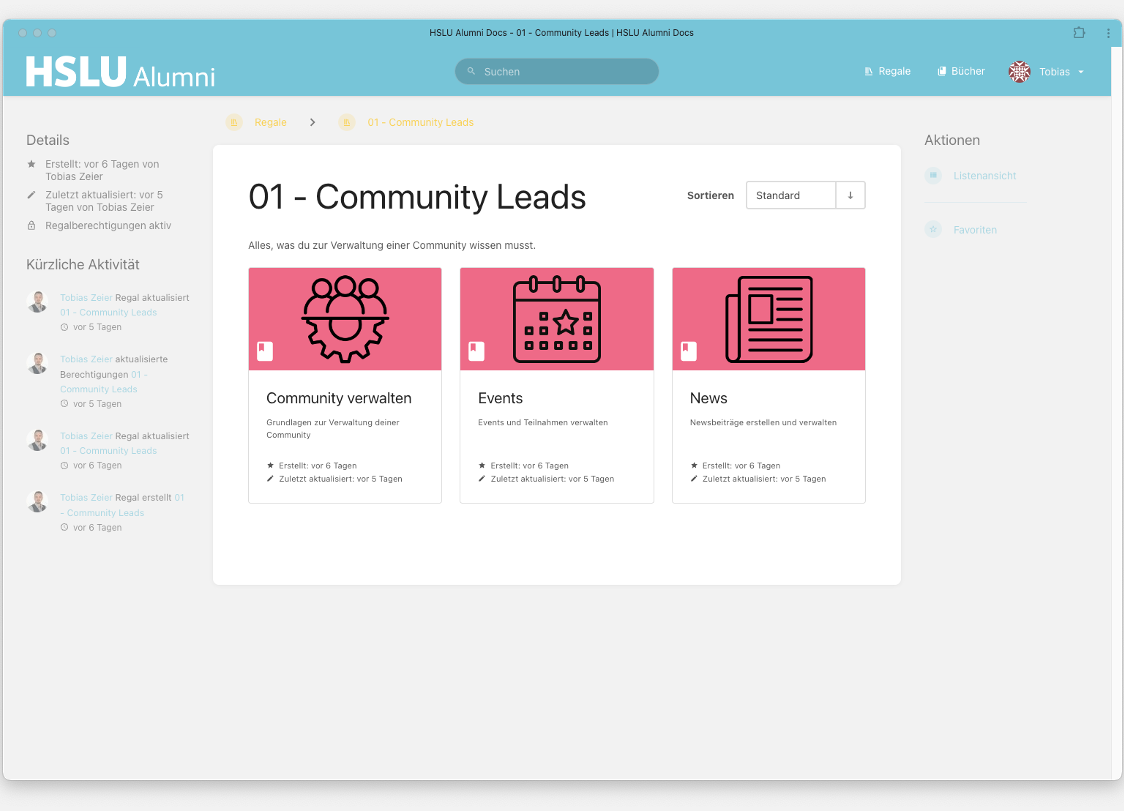Screen dimensions: 1124x811
Task: Click the Suchen search field
Action: (x=557, y=72)
